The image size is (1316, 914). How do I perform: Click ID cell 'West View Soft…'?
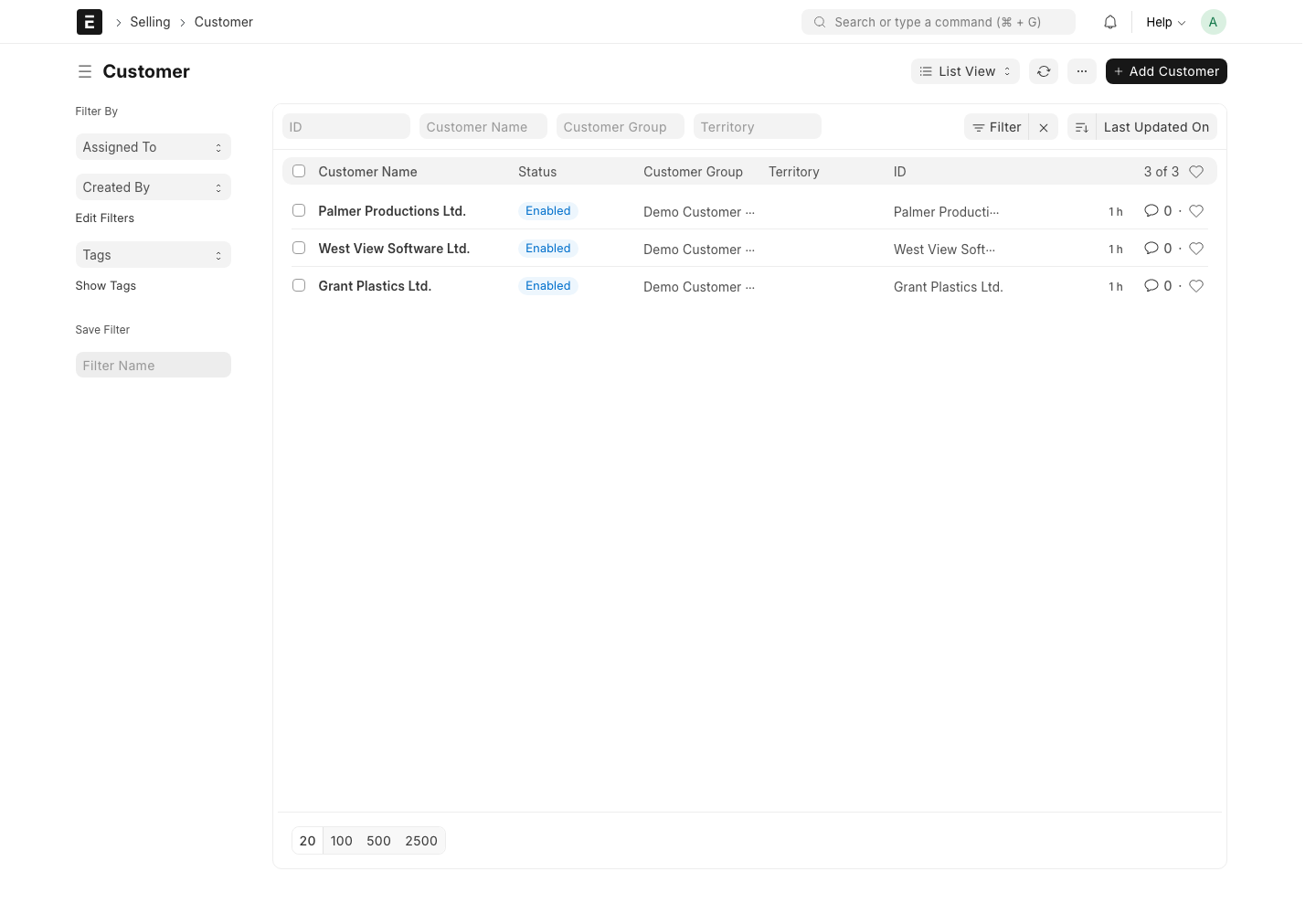945,250
